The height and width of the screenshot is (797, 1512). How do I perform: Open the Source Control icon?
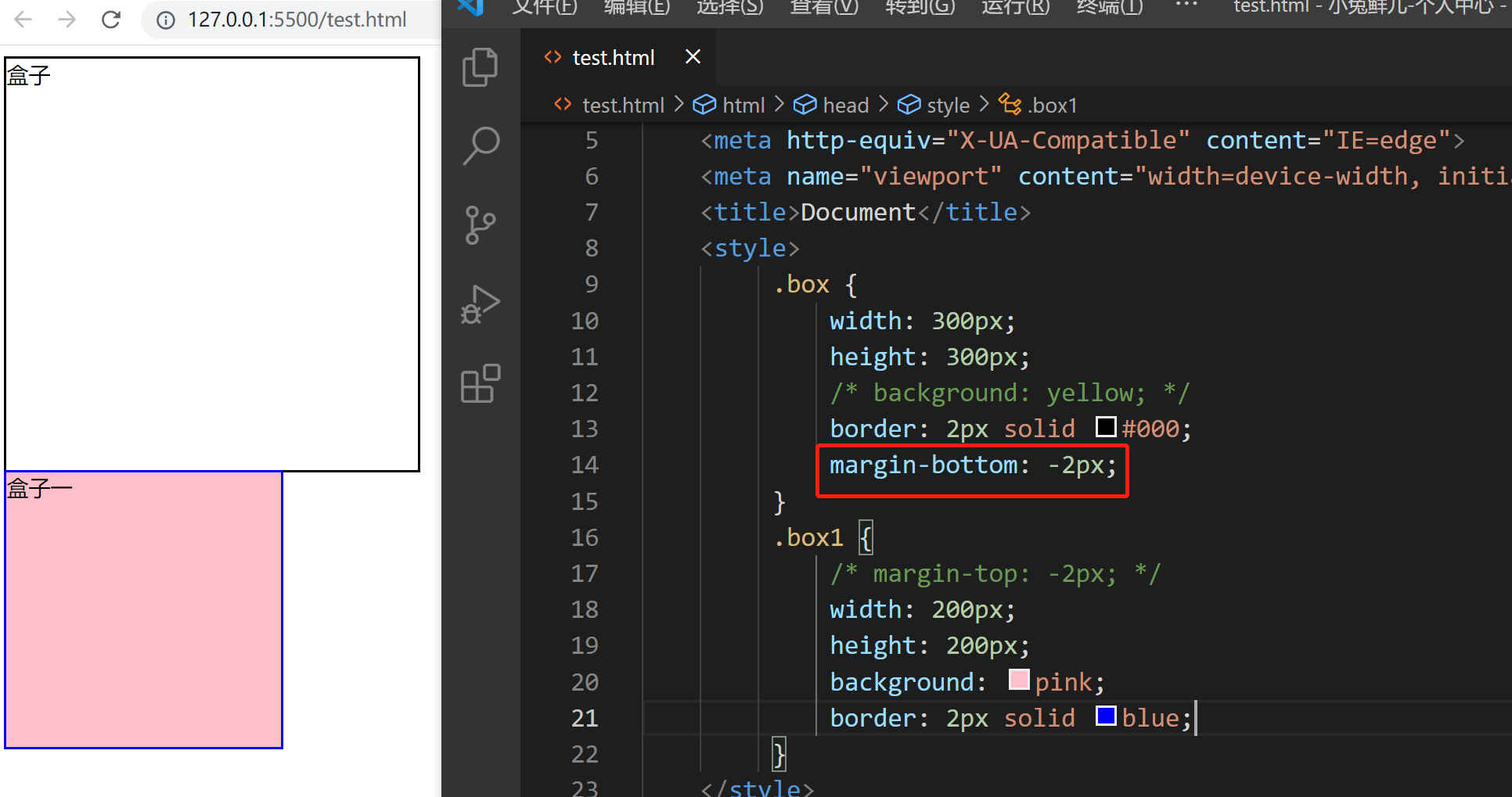pos(480,224)
